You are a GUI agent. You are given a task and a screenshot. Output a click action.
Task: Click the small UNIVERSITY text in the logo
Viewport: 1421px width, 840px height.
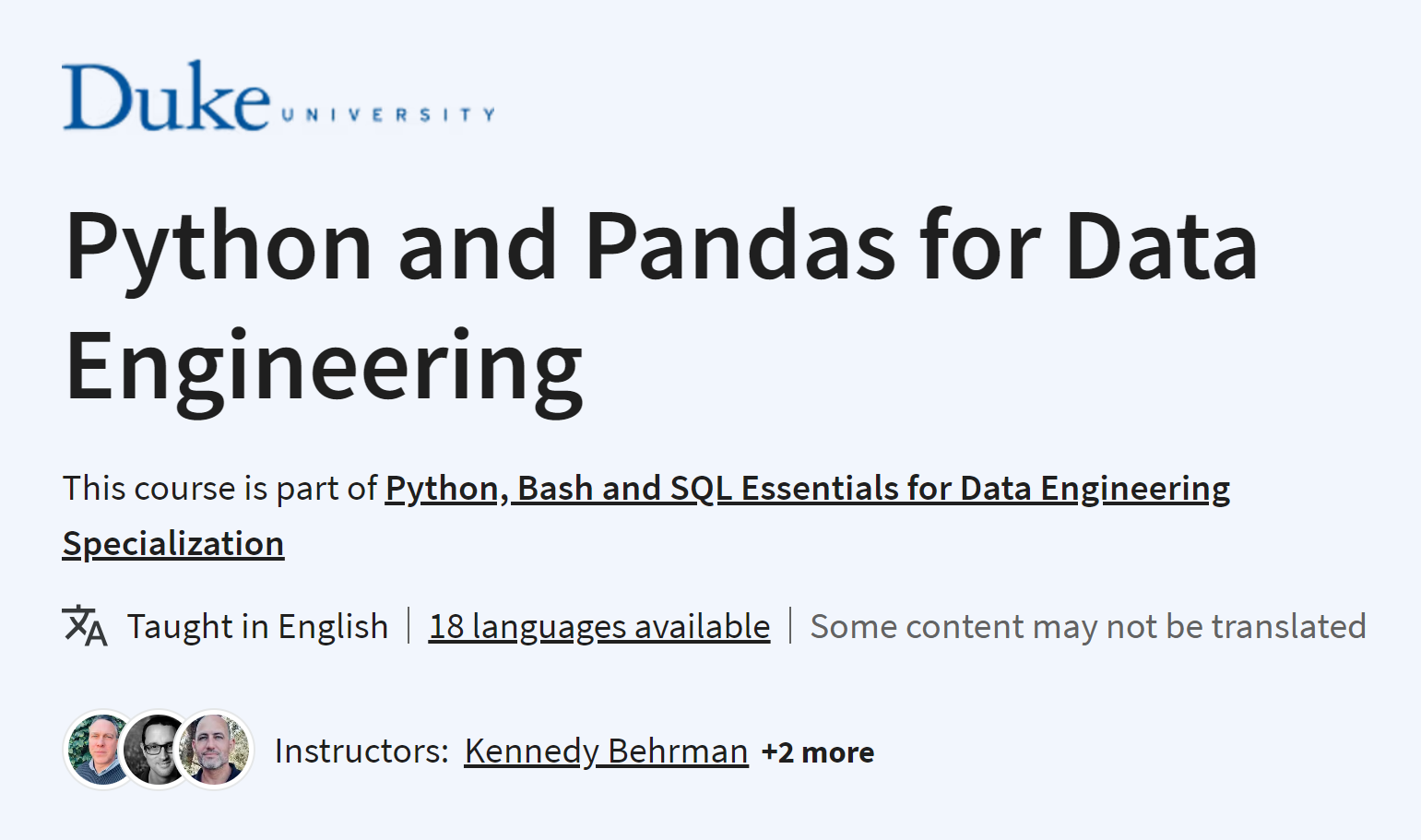[387, 115]
